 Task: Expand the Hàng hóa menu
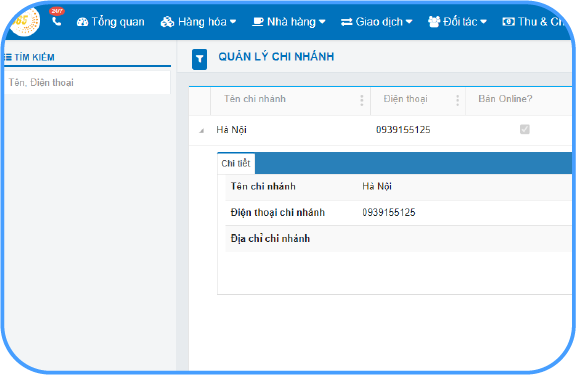pyautogui.click(x=198, y=22)
